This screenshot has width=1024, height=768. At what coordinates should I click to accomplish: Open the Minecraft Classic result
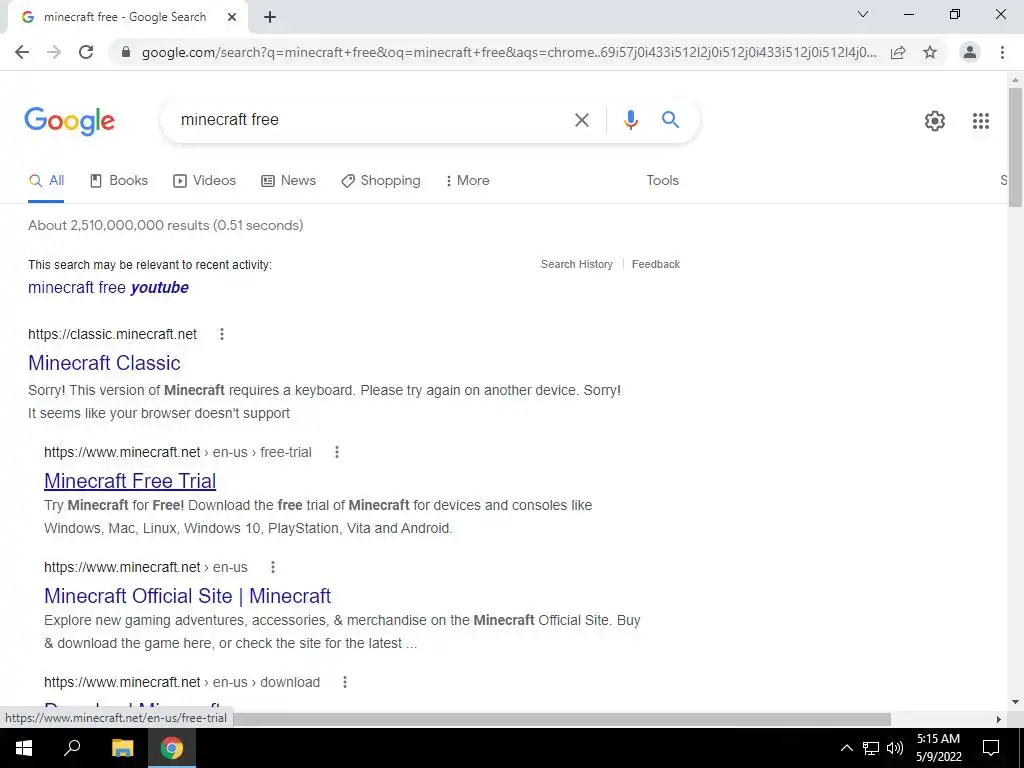click(104, 363)
